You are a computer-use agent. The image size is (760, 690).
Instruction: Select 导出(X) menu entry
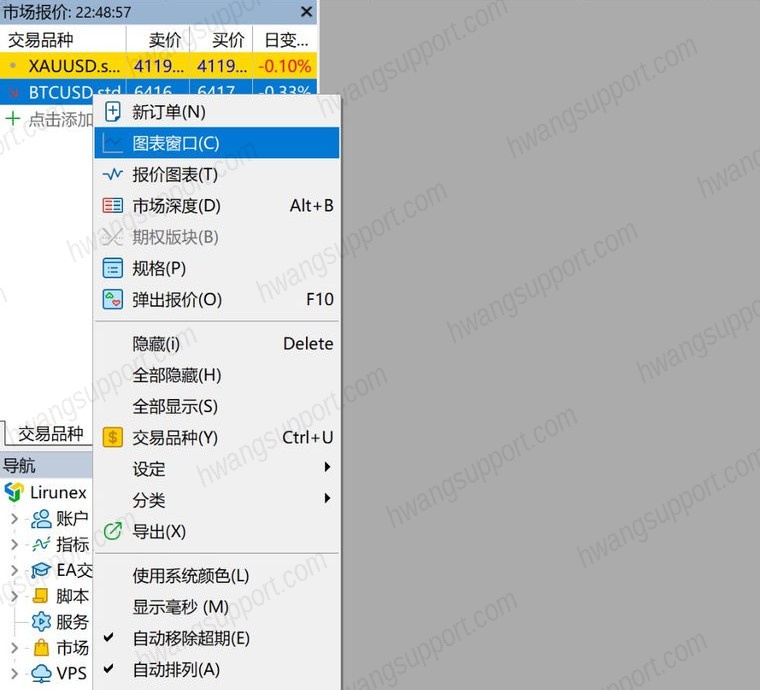pyautogui.click(x=217, y=532)
